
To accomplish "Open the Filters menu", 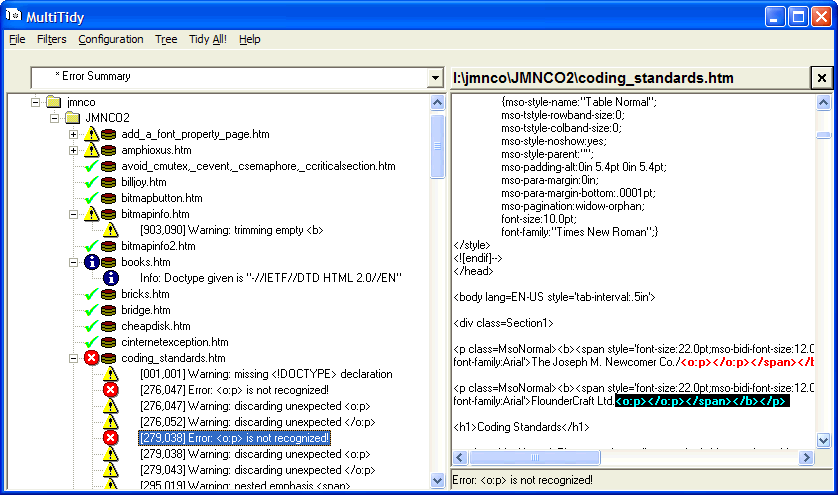I will pos(51,39).
